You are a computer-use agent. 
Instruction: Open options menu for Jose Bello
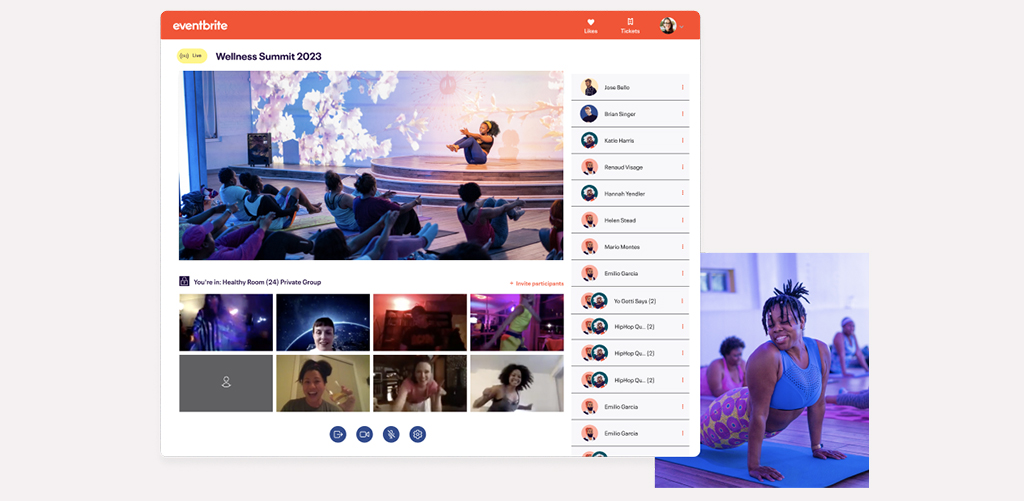(x=683, y=87)
